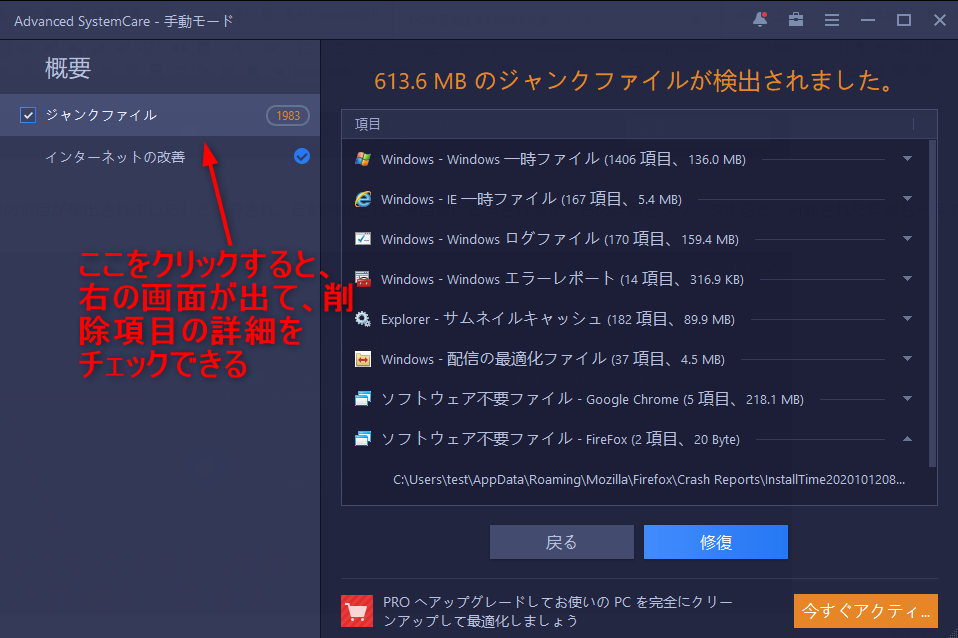This screenshot has width=958, height=638.
Task: Select インターネットの改善 in the sidebar
Action: 115,157
